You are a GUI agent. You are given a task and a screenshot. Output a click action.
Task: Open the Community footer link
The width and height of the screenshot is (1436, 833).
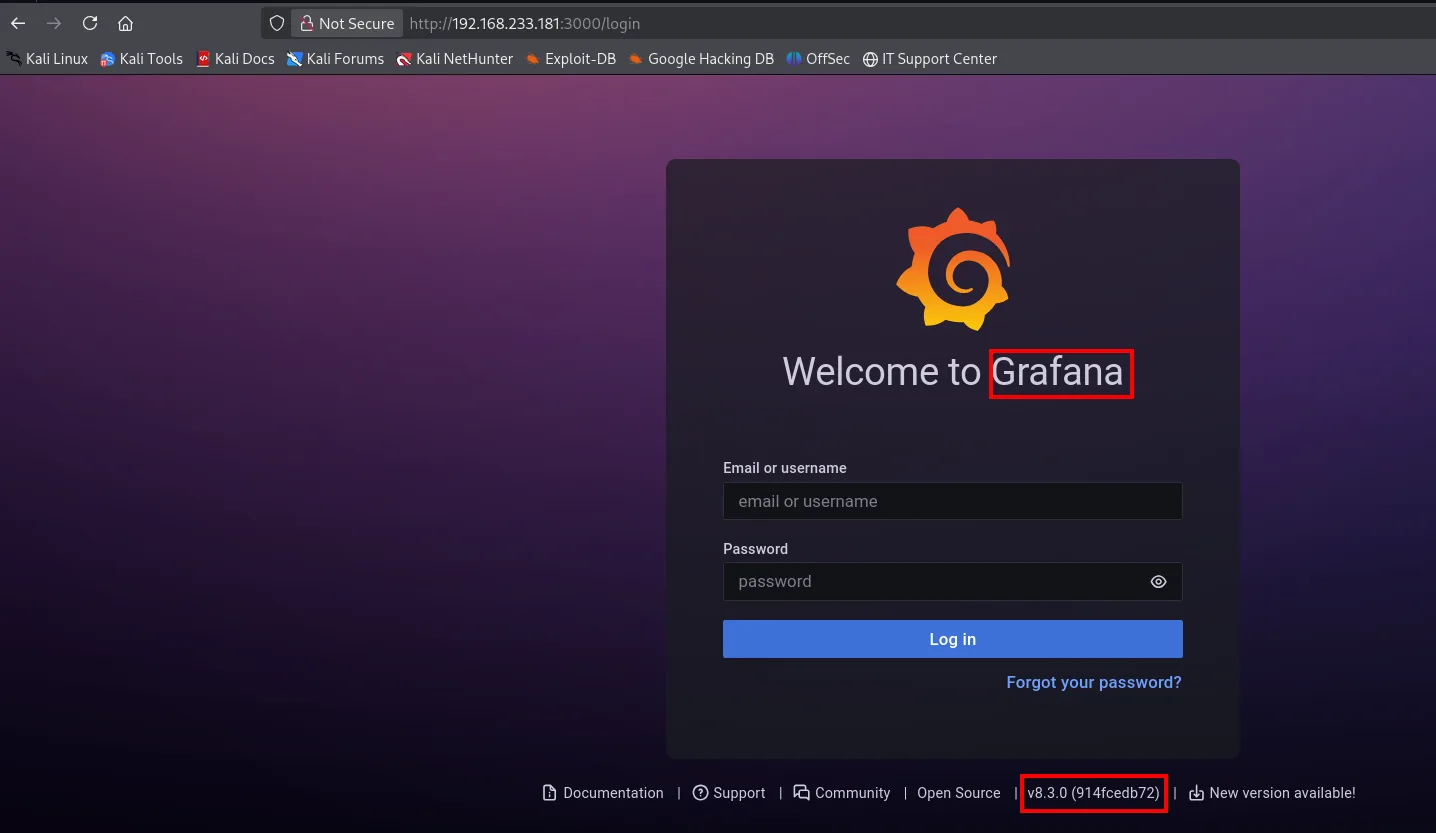(842, 793)
